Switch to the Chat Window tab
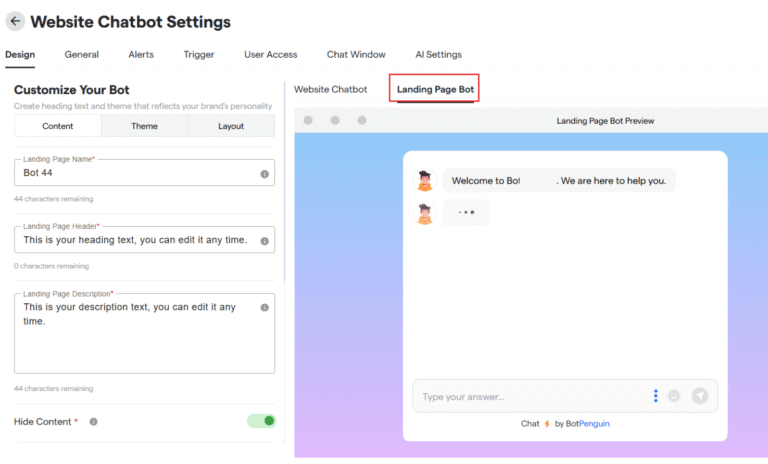Image resolution: width=768 pixels, height=464 pixels. tap(356, 54)
